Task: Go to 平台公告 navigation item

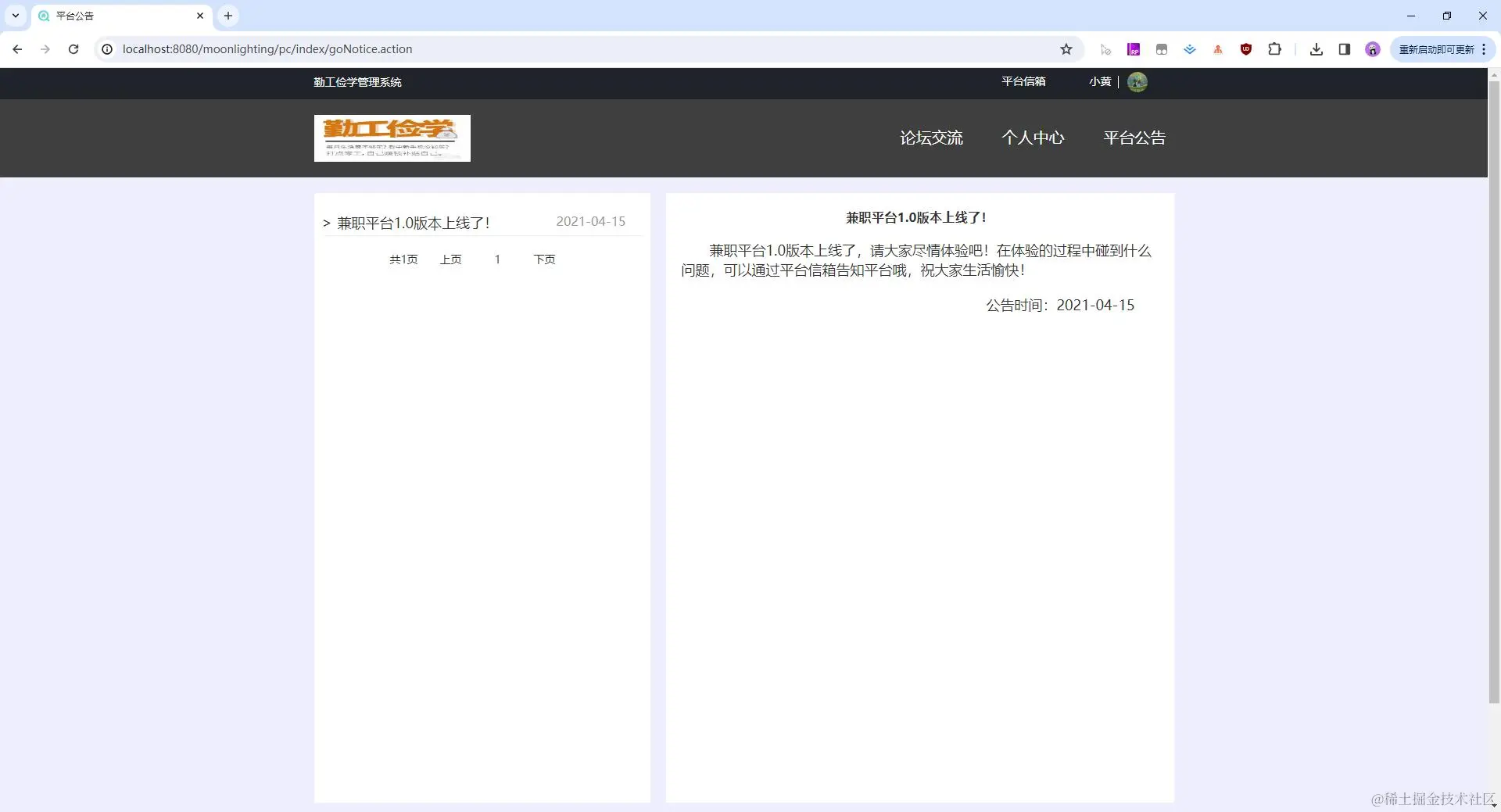Action: pos(1134,138)
